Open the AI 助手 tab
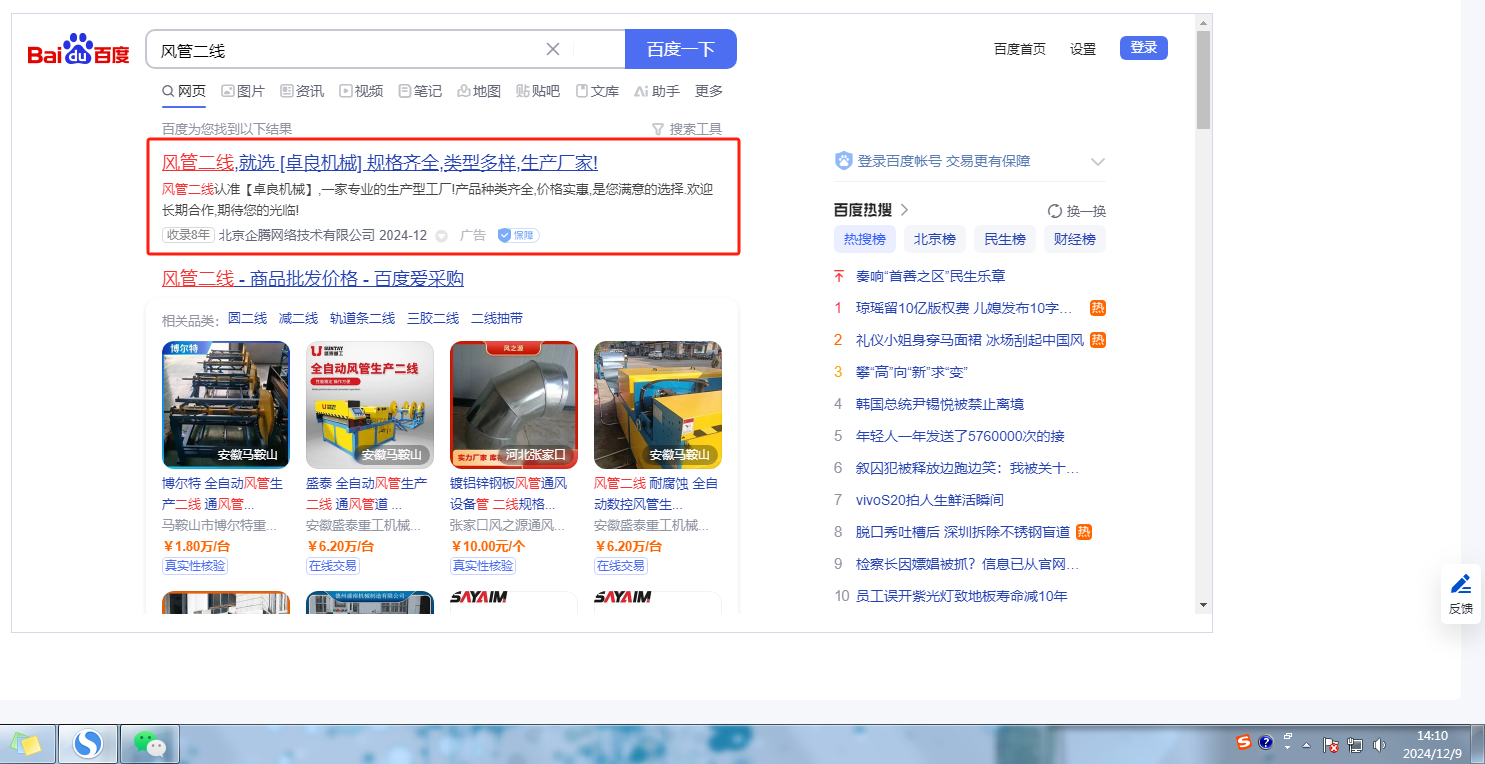 coord(657,91)
